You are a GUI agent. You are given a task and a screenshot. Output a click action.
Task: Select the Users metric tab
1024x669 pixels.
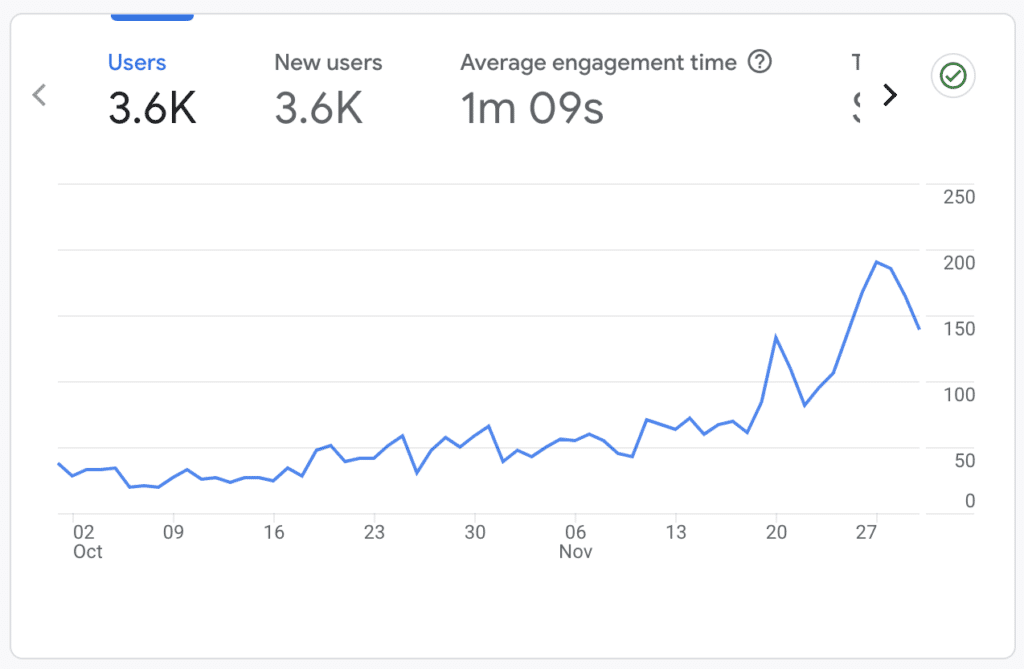(137, 62)
